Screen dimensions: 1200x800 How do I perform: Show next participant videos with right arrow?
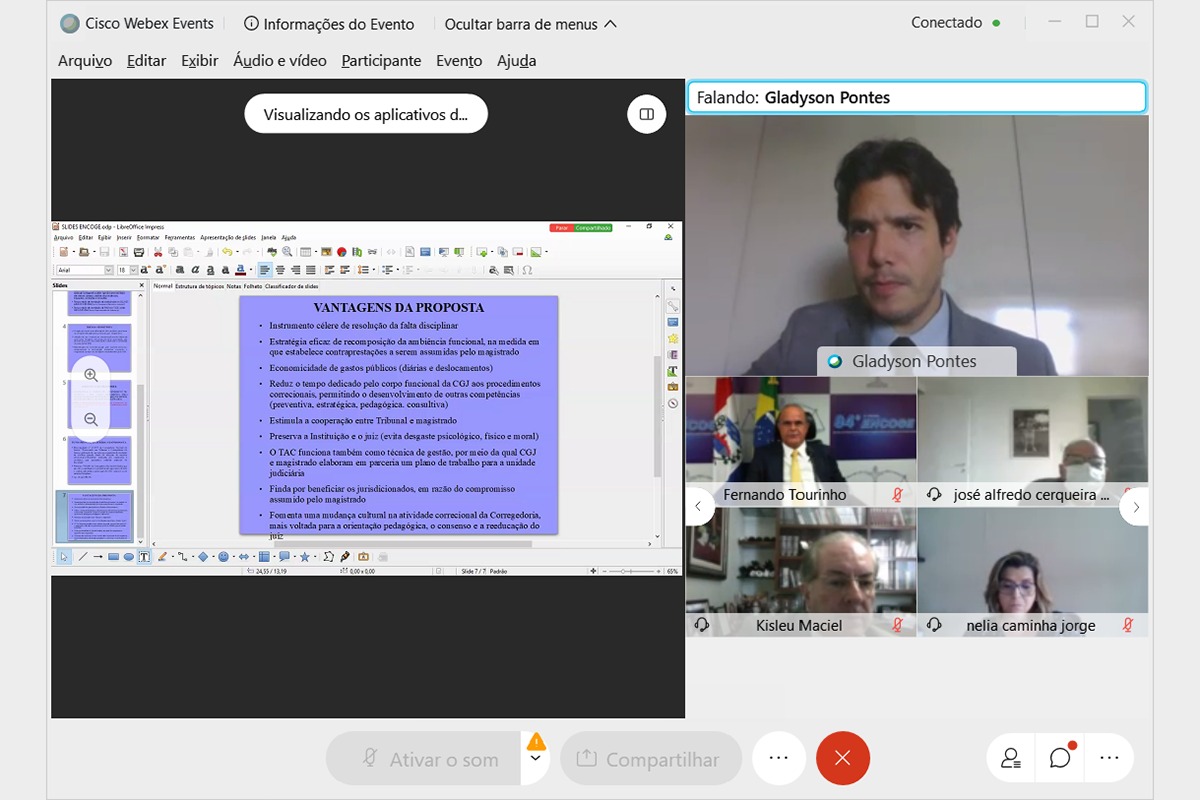click(1135, 507)
